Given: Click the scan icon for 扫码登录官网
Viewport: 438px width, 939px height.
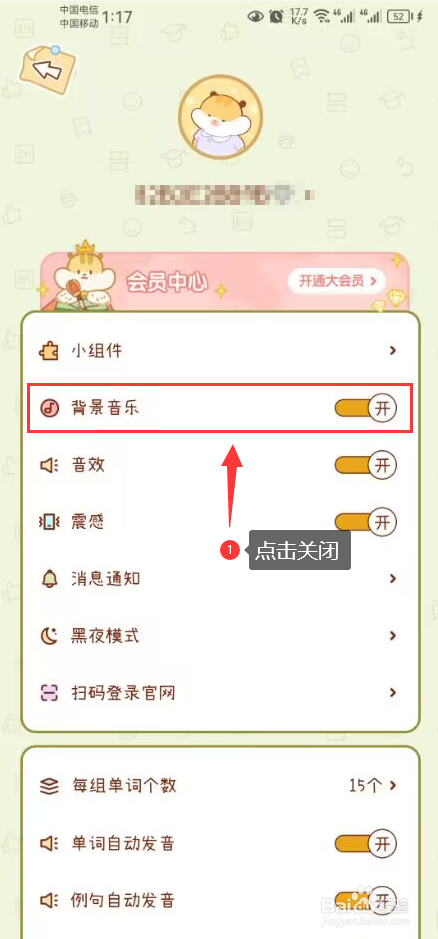Looking at the screenshot, I should 49,693.
